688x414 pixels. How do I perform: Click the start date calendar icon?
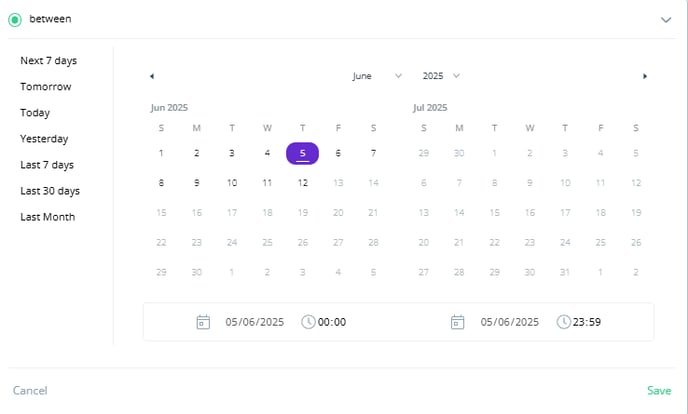point(203,322)
